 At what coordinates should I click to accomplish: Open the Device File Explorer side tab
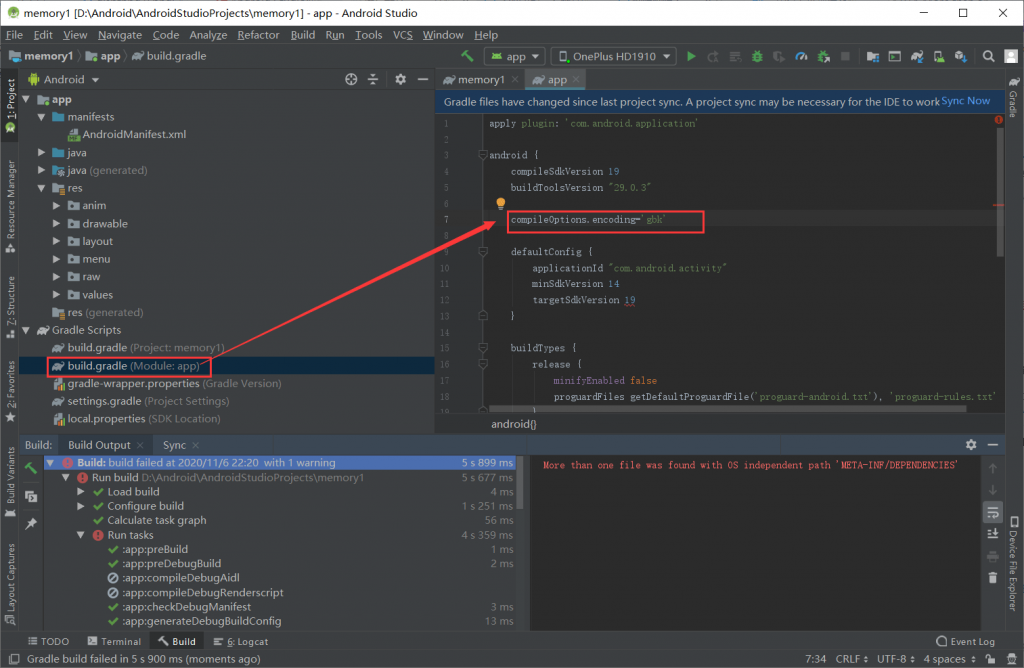point(1014,564)
